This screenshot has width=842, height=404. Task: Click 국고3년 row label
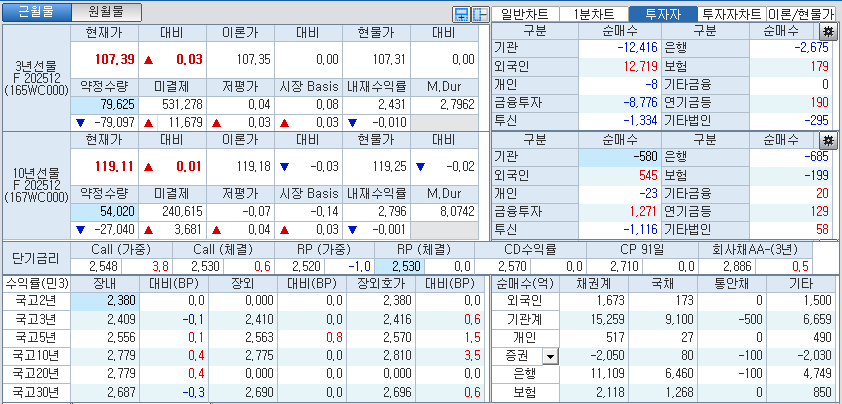point(36,320)
